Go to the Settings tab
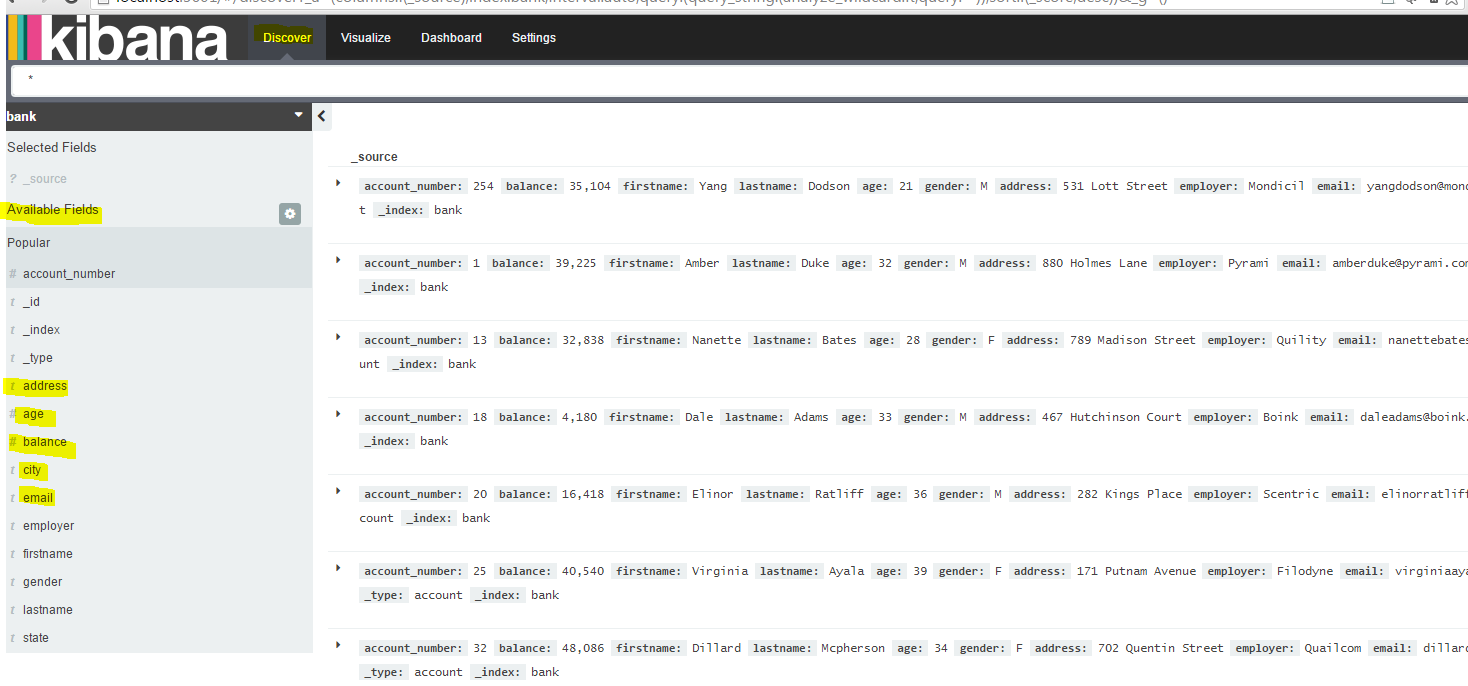The image size is (1468, 686). click(533, 38)
